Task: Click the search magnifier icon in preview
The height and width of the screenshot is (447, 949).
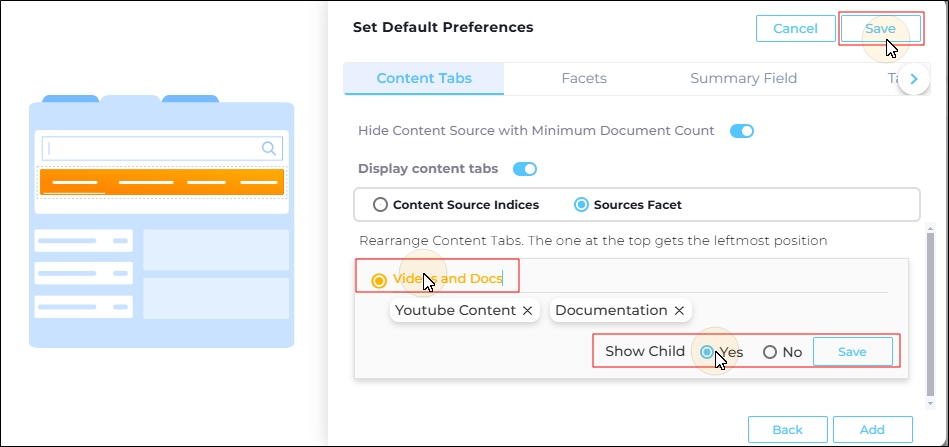Action: coord(269,148)
